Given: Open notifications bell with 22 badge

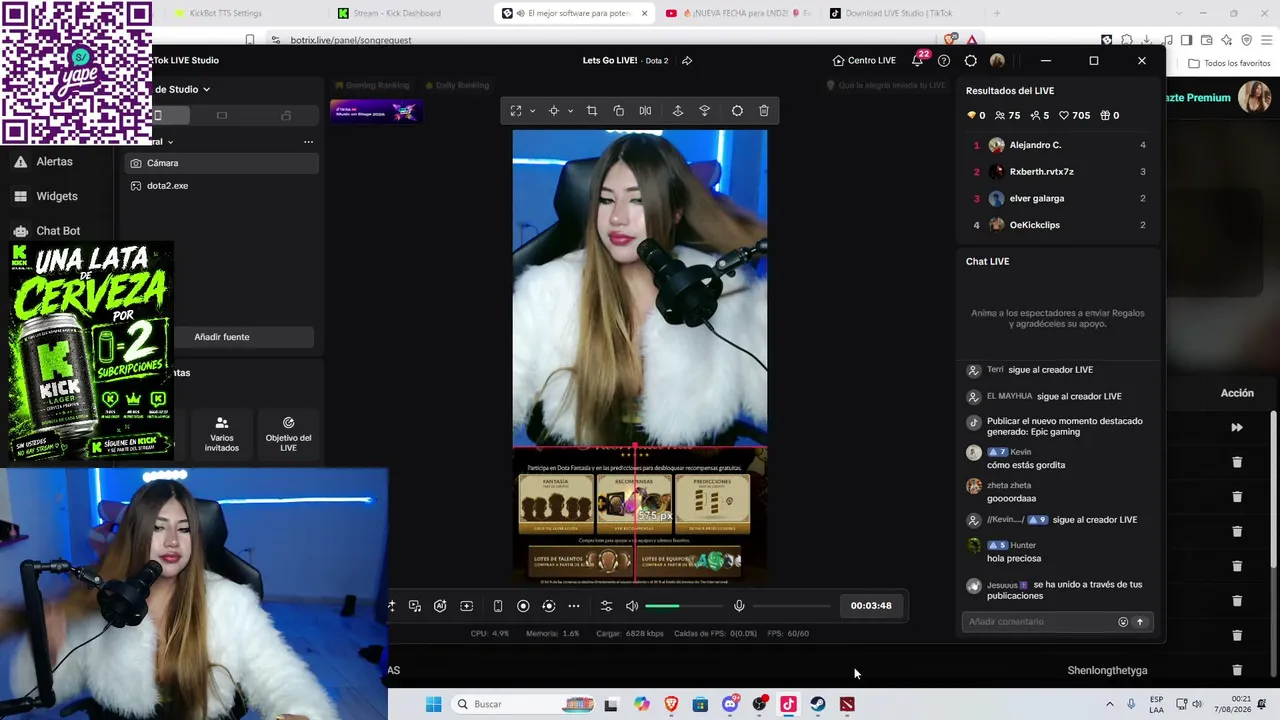Looking at the screenshot, I should tap(918, 60).
